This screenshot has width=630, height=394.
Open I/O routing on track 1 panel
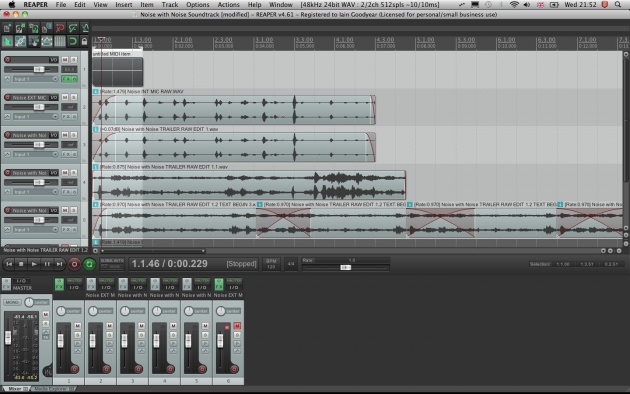pos(54,59)
